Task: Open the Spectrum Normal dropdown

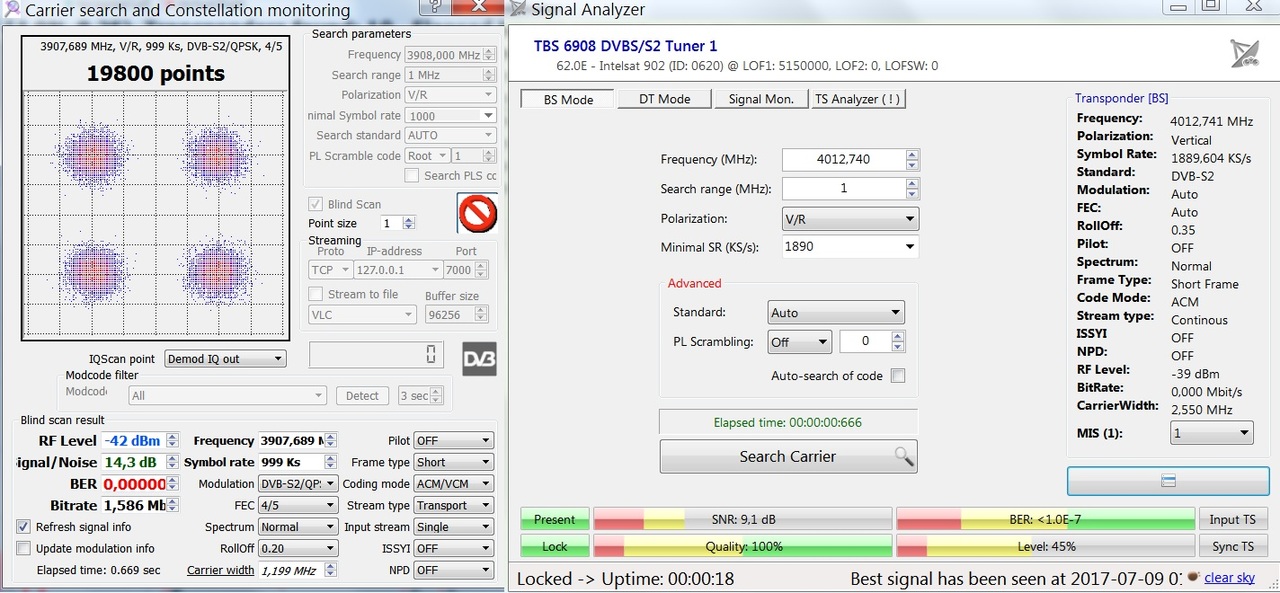Action: (x=297, y=527)
